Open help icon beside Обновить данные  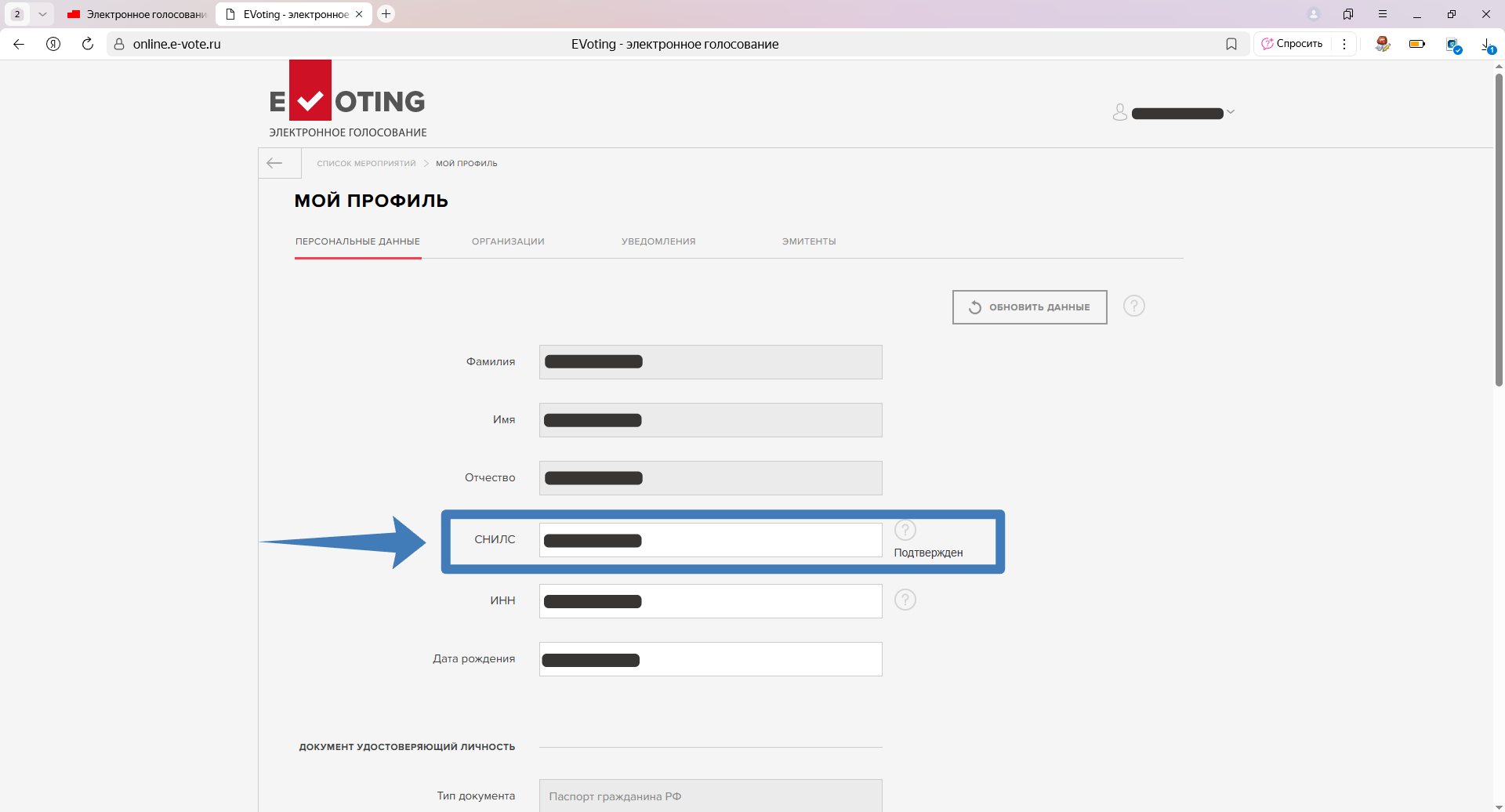click(1133, 306)
